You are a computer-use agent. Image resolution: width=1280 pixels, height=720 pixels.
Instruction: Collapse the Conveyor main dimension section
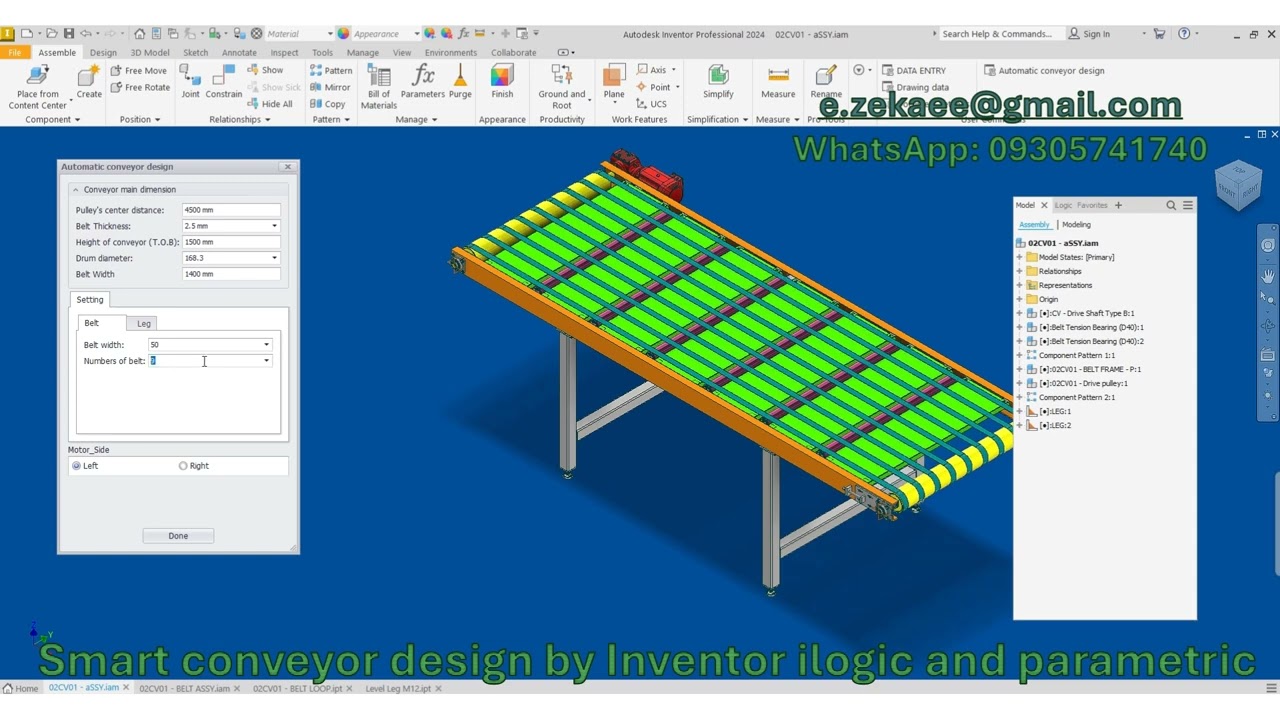tap(75, 190)
